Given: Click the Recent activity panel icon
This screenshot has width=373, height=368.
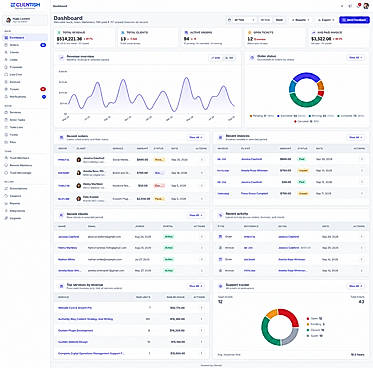Looking at the screenshot, I should click(220, 215).
